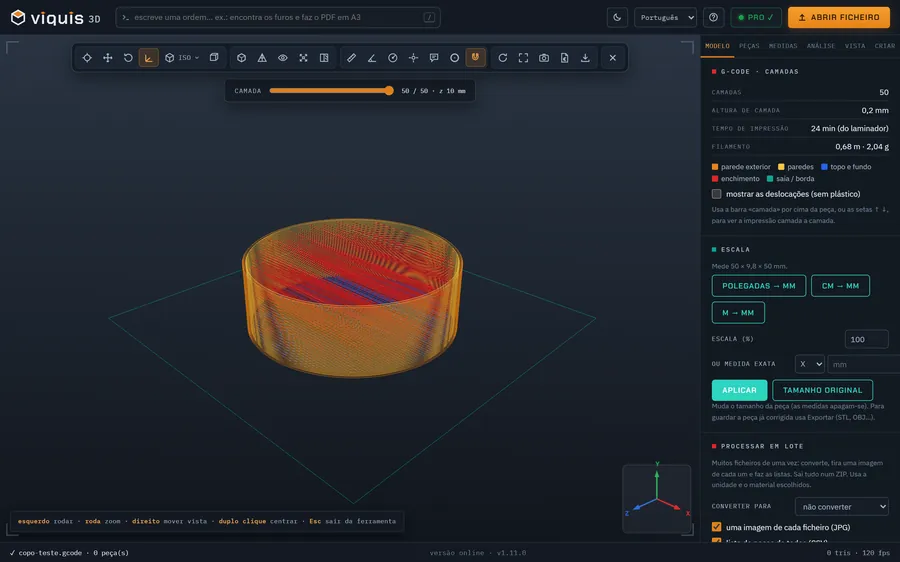Focus the command search input field
Viewport: 900px width, 562px height.
click(278, 17)
